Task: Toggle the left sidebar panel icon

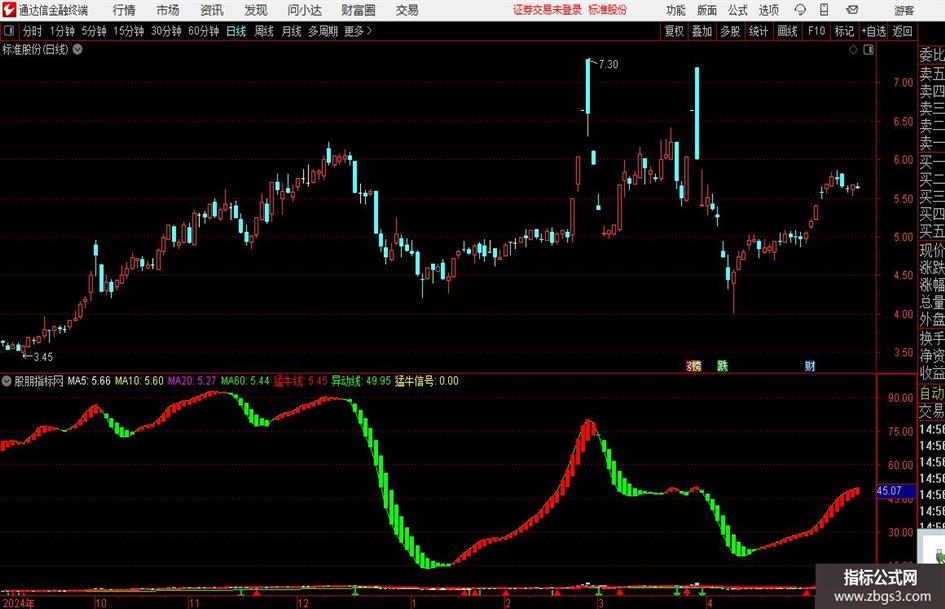Action: click(9, 31)
